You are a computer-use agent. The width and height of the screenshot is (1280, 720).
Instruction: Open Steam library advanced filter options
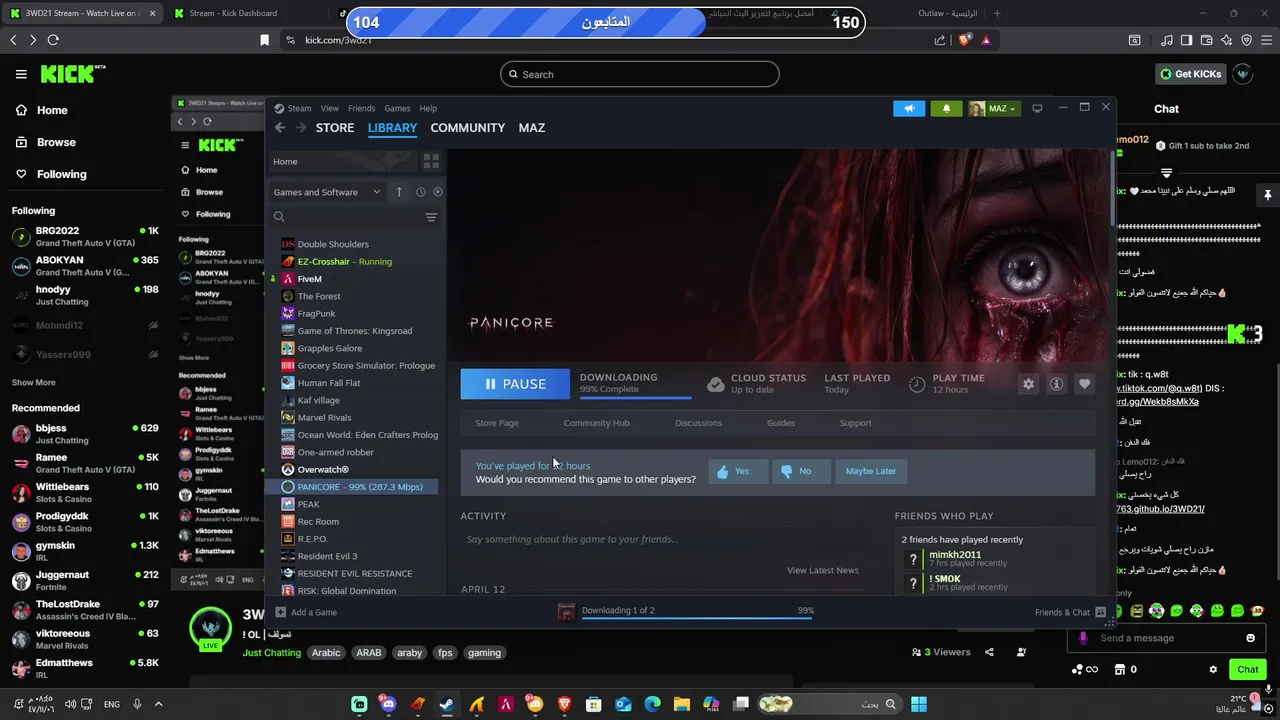[431, 217]
